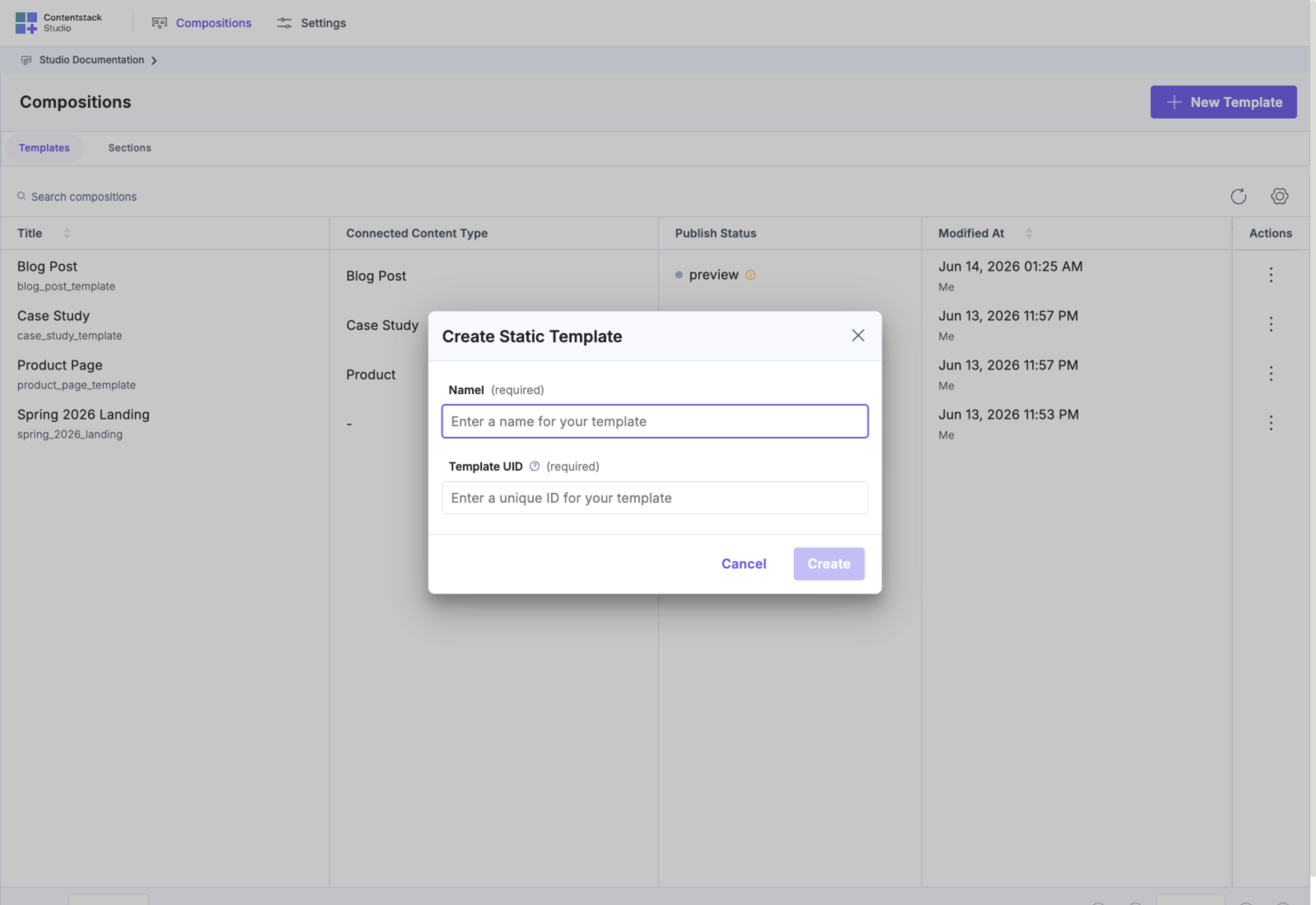Click the Template UID help icon
1316x905 pixels.
click(534, 466)
